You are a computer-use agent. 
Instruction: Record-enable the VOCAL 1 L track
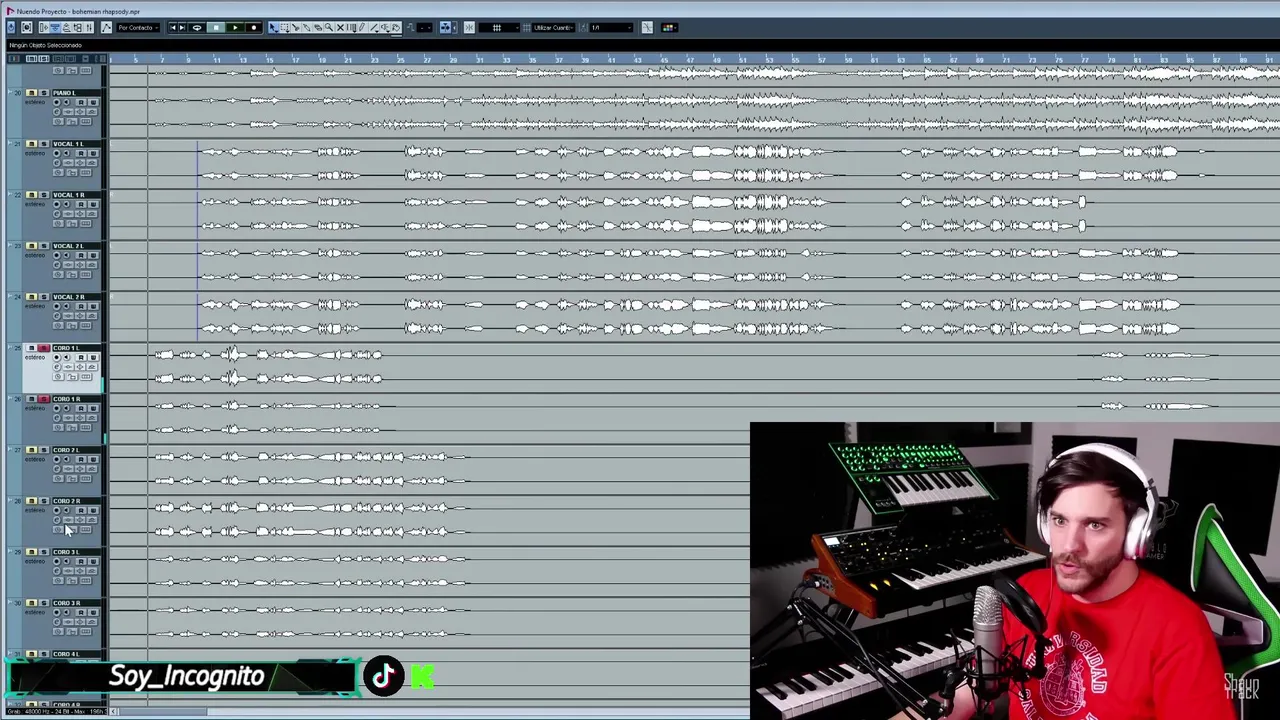tap(56, 153)
